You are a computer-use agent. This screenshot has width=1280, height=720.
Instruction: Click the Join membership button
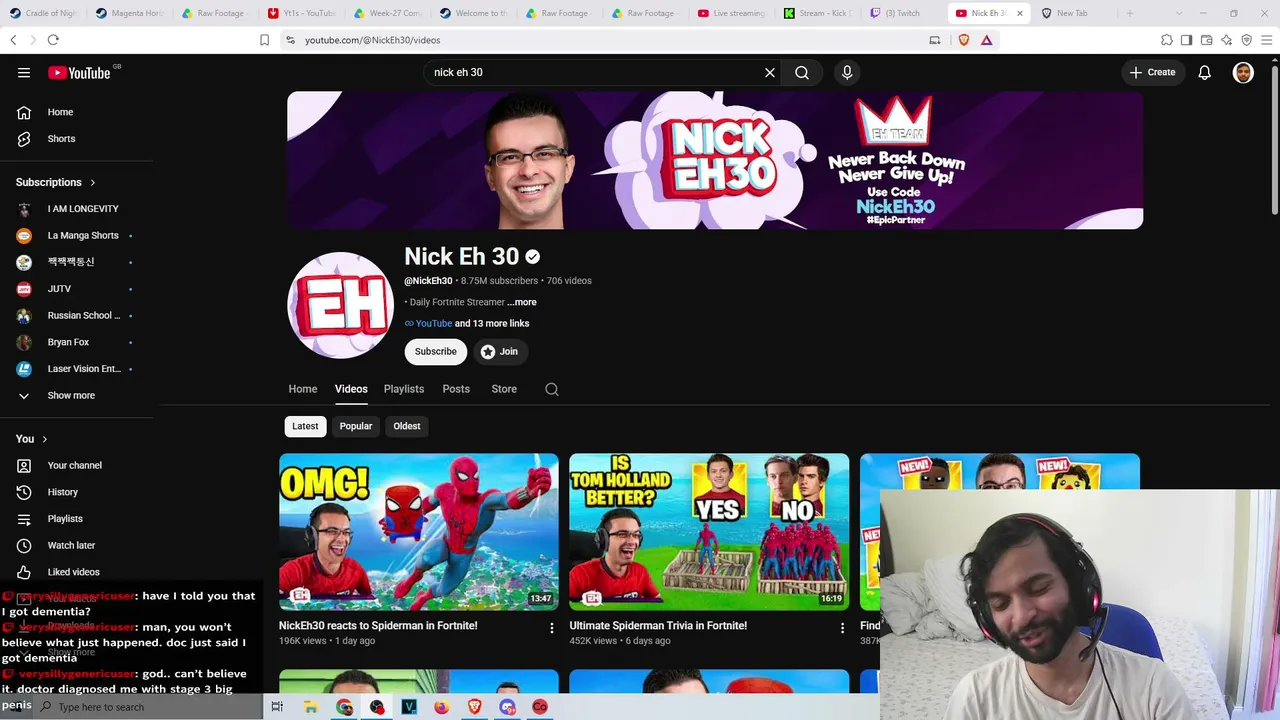pyautogui.click(x=499, y=351)
